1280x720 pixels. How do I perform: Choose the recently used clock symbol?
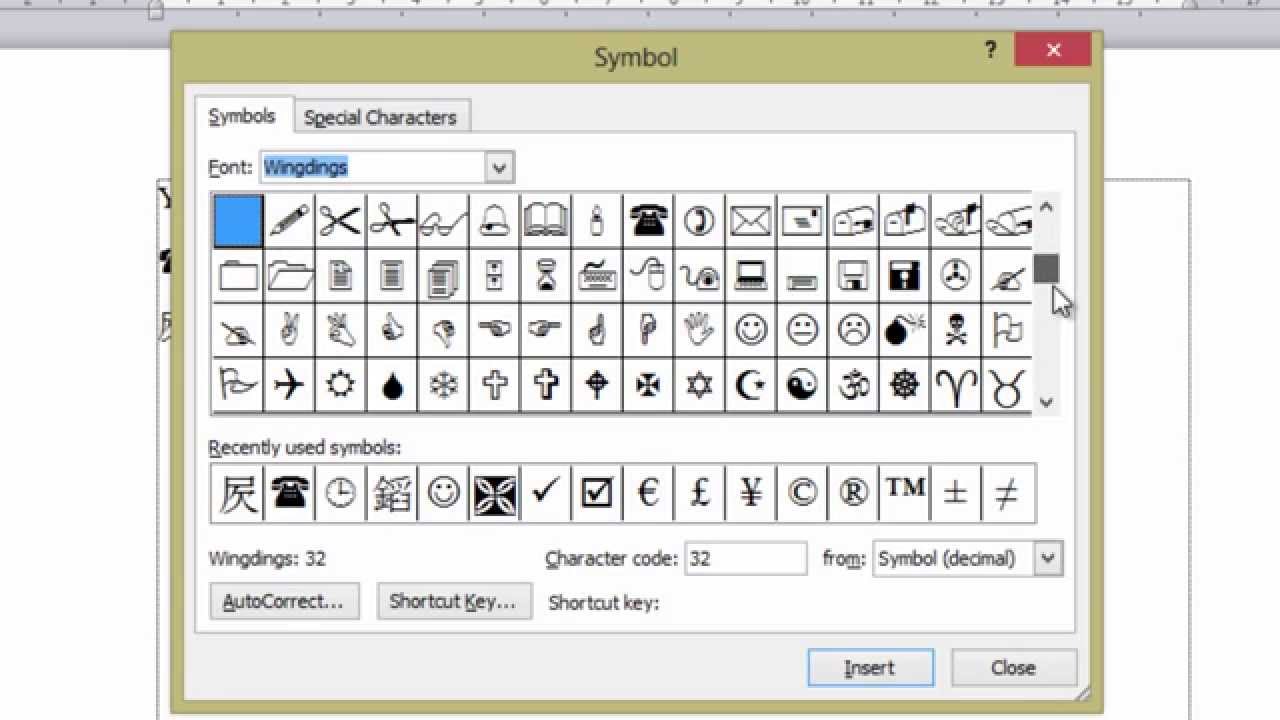pos(340,492)
